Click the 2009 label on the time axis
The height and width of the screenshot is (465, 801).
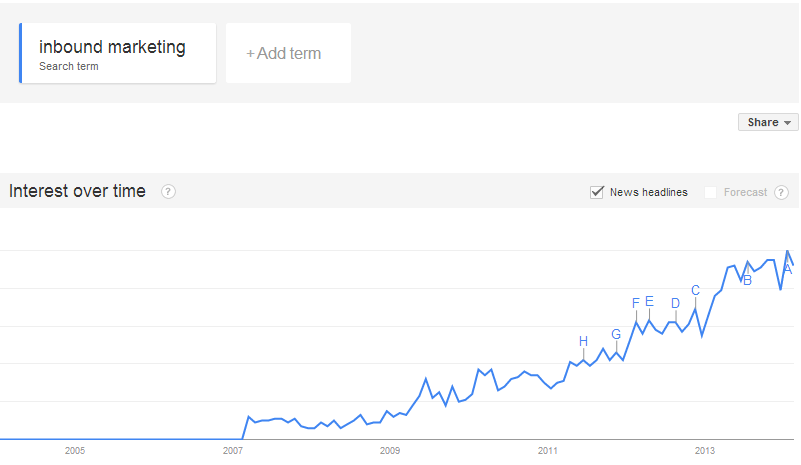(390, 451)
